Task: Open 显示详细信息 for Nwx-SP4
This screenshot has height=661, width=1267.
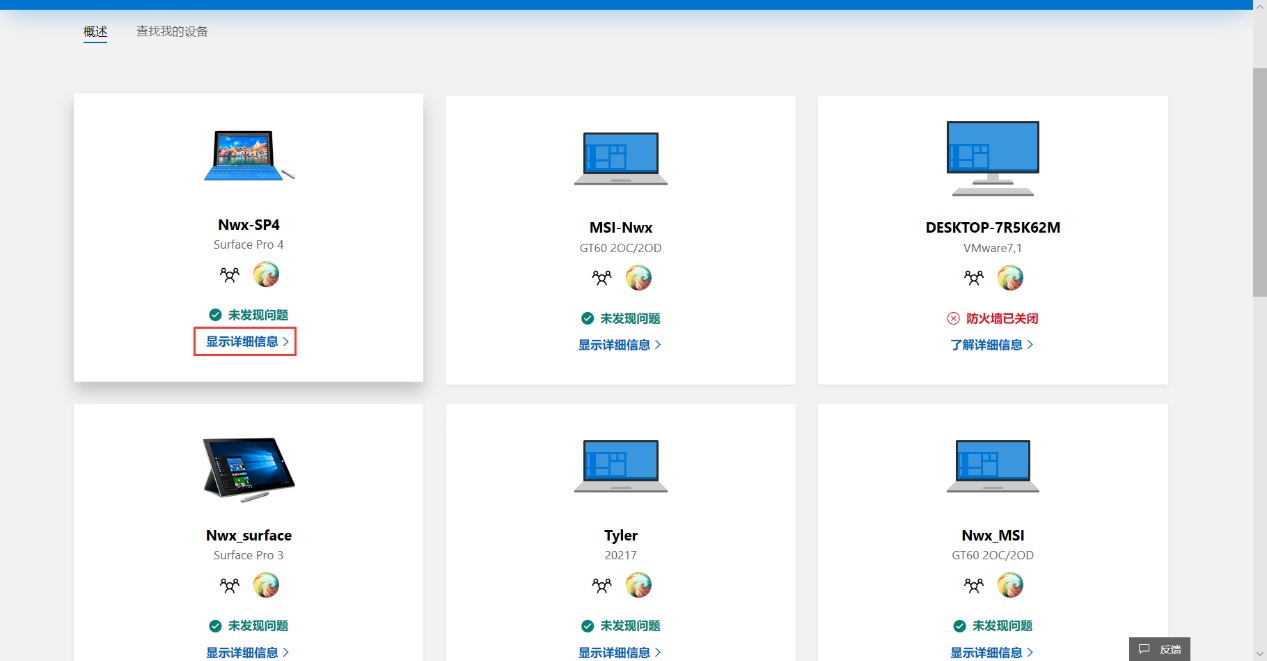Action: pyautogui.click(x=246, y=342)
